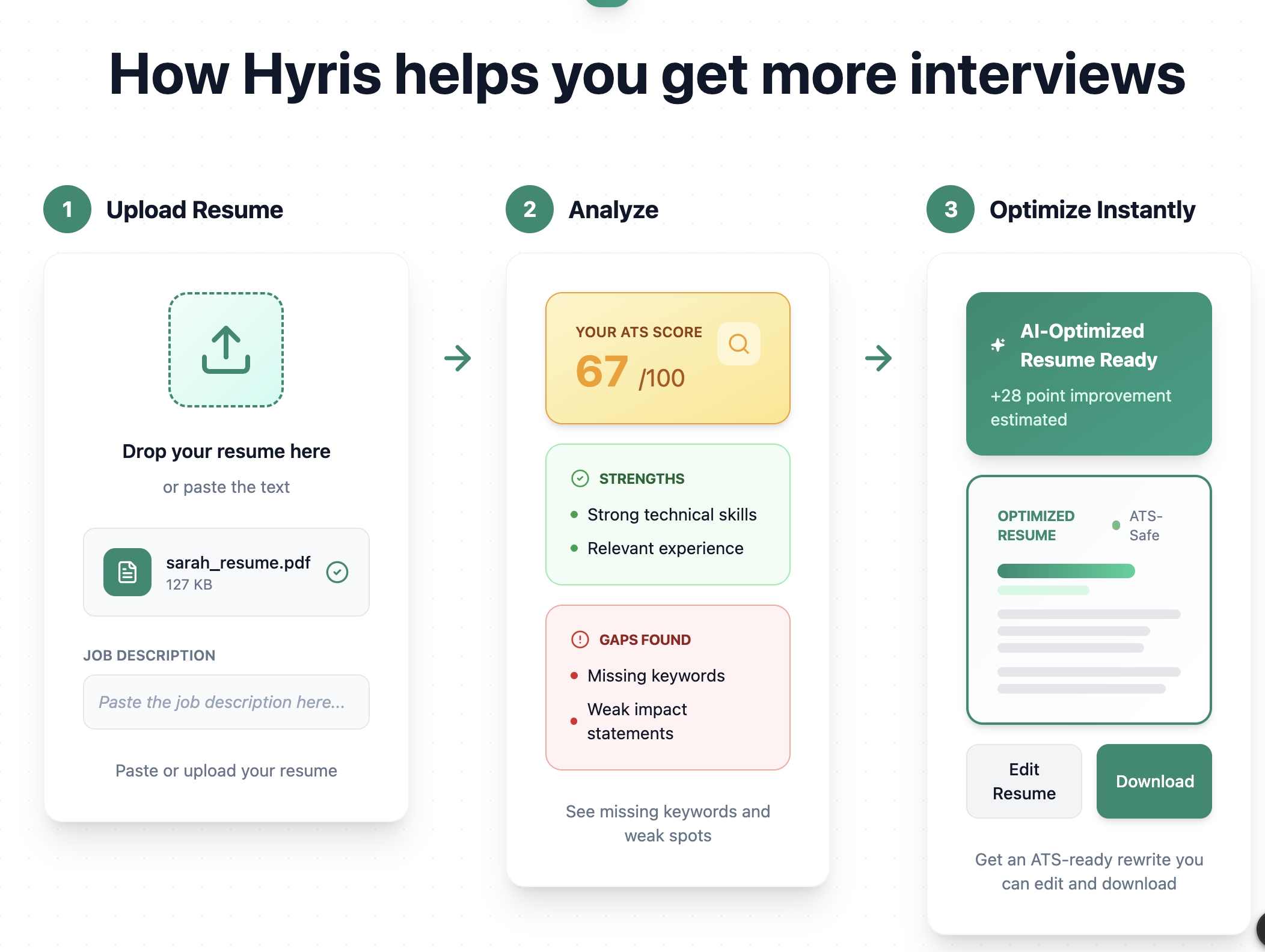Toggle the ATS-Safe status indicator dot
1265x952 pixels.
1116,525
